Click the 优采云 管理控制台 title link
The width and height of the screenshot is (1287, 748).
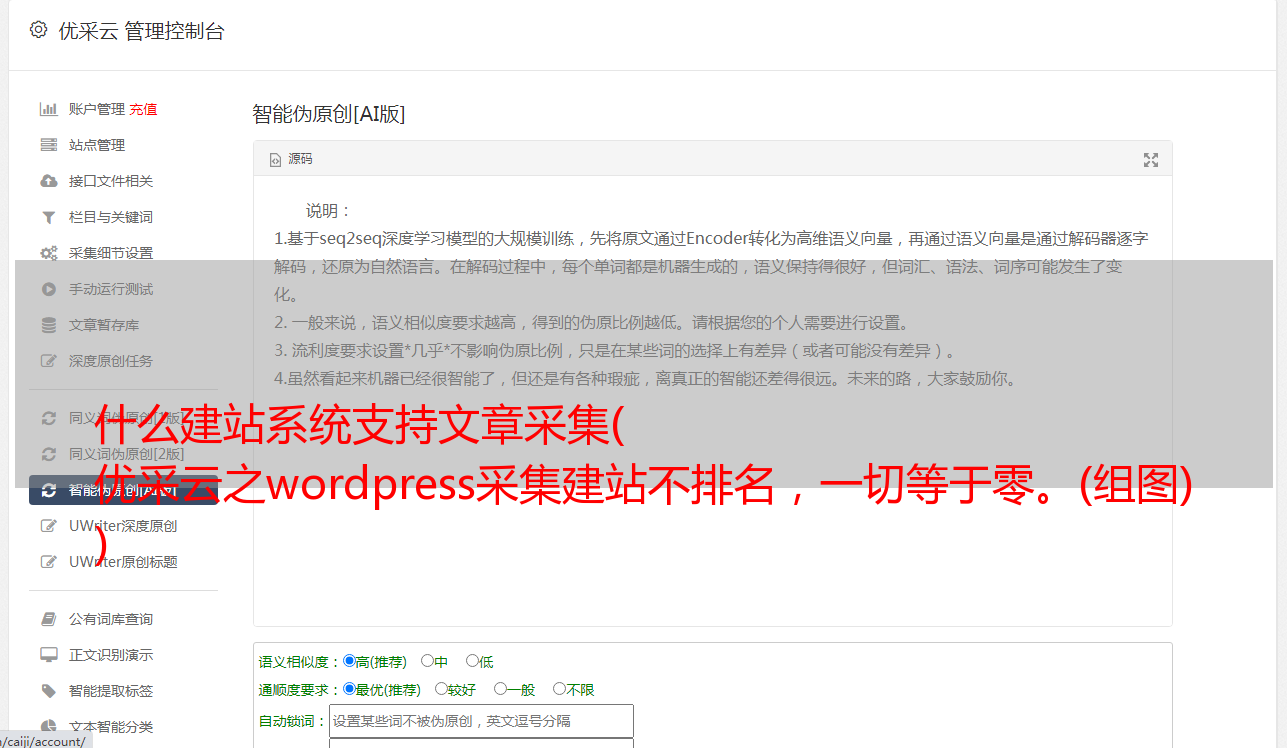[x=141, y=31]
